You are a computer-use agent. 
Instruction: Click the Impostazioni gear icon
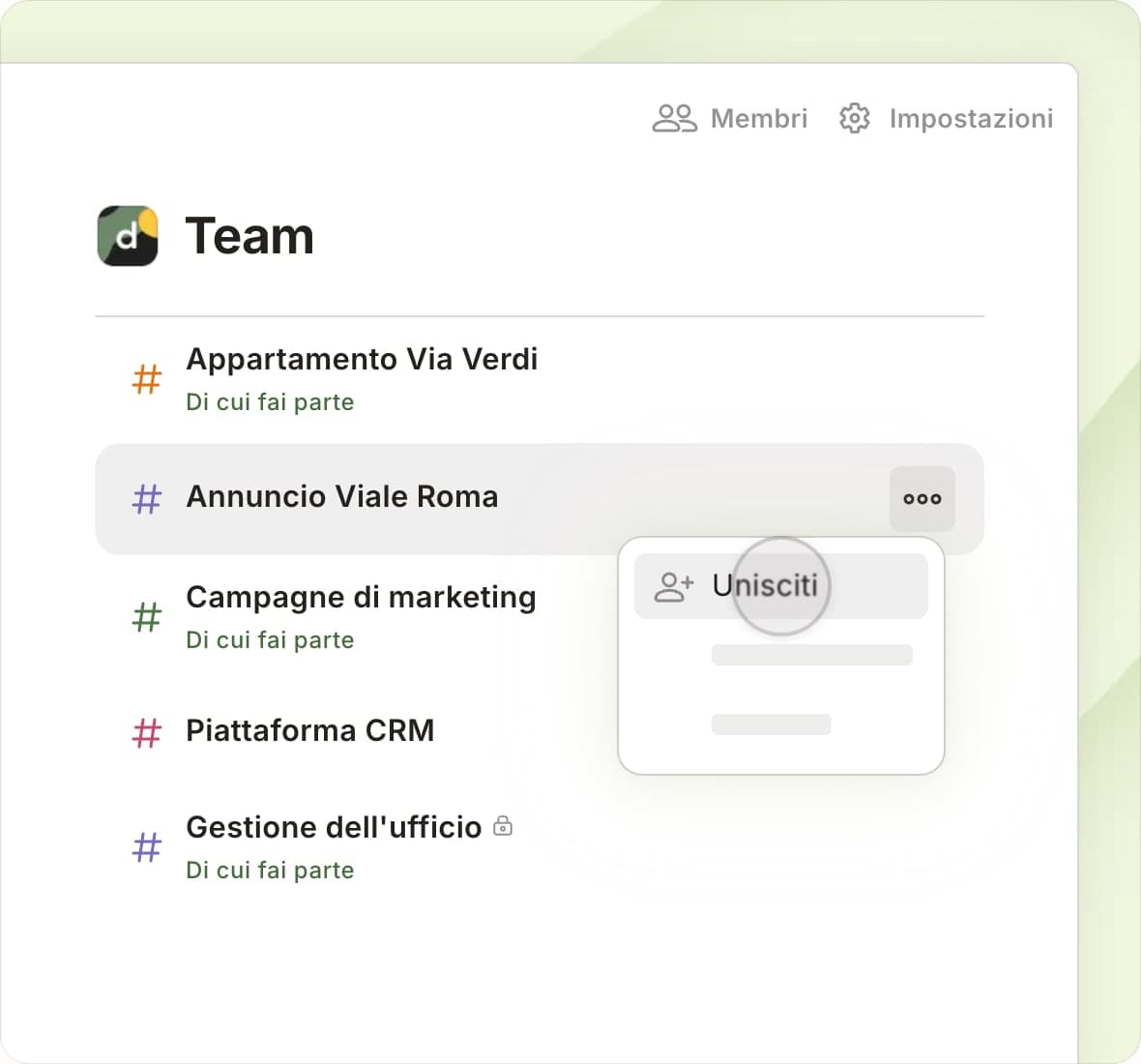point(854,118)
